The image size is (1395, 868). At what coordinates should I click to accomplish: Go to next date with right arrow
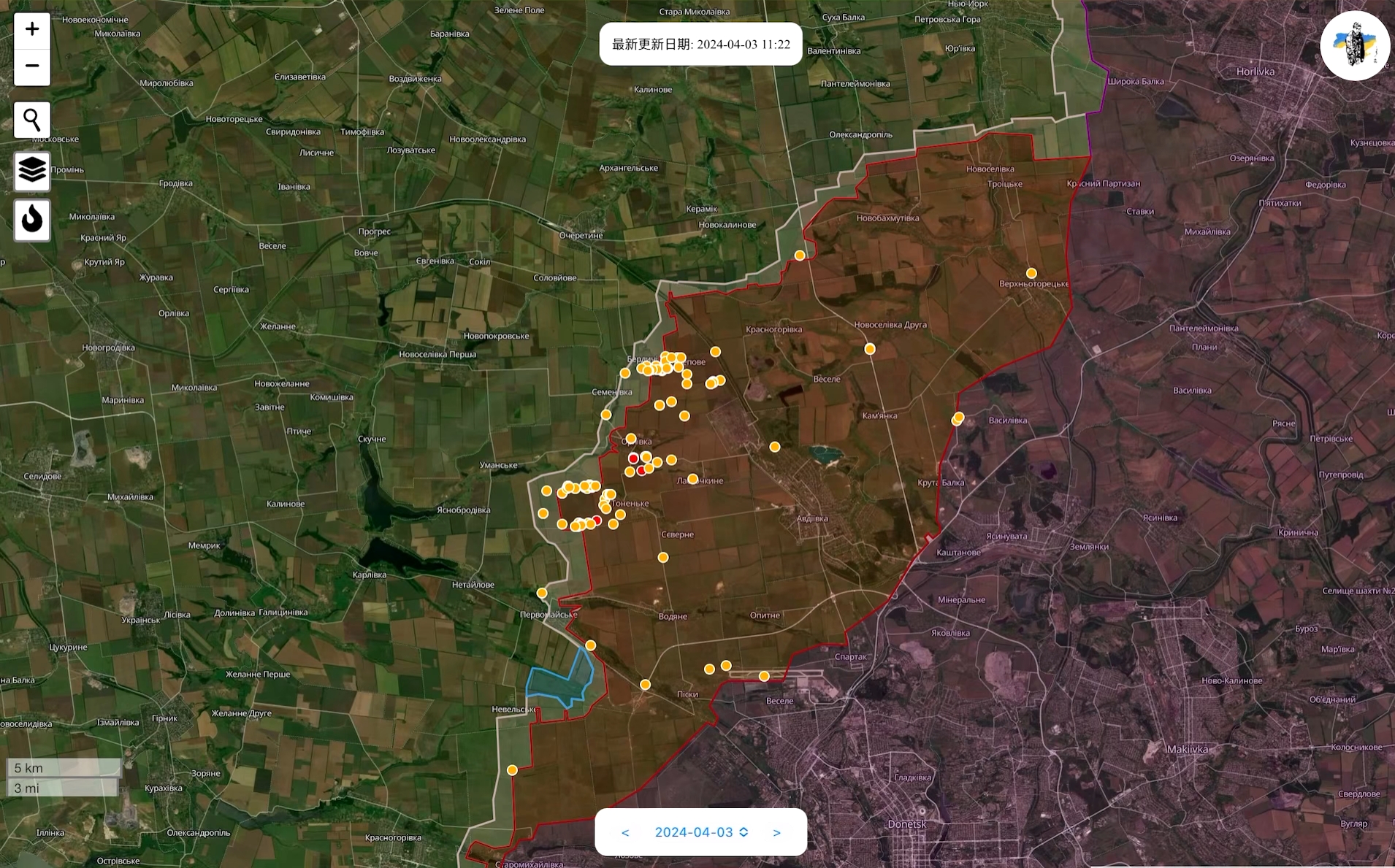click(776, 832)
